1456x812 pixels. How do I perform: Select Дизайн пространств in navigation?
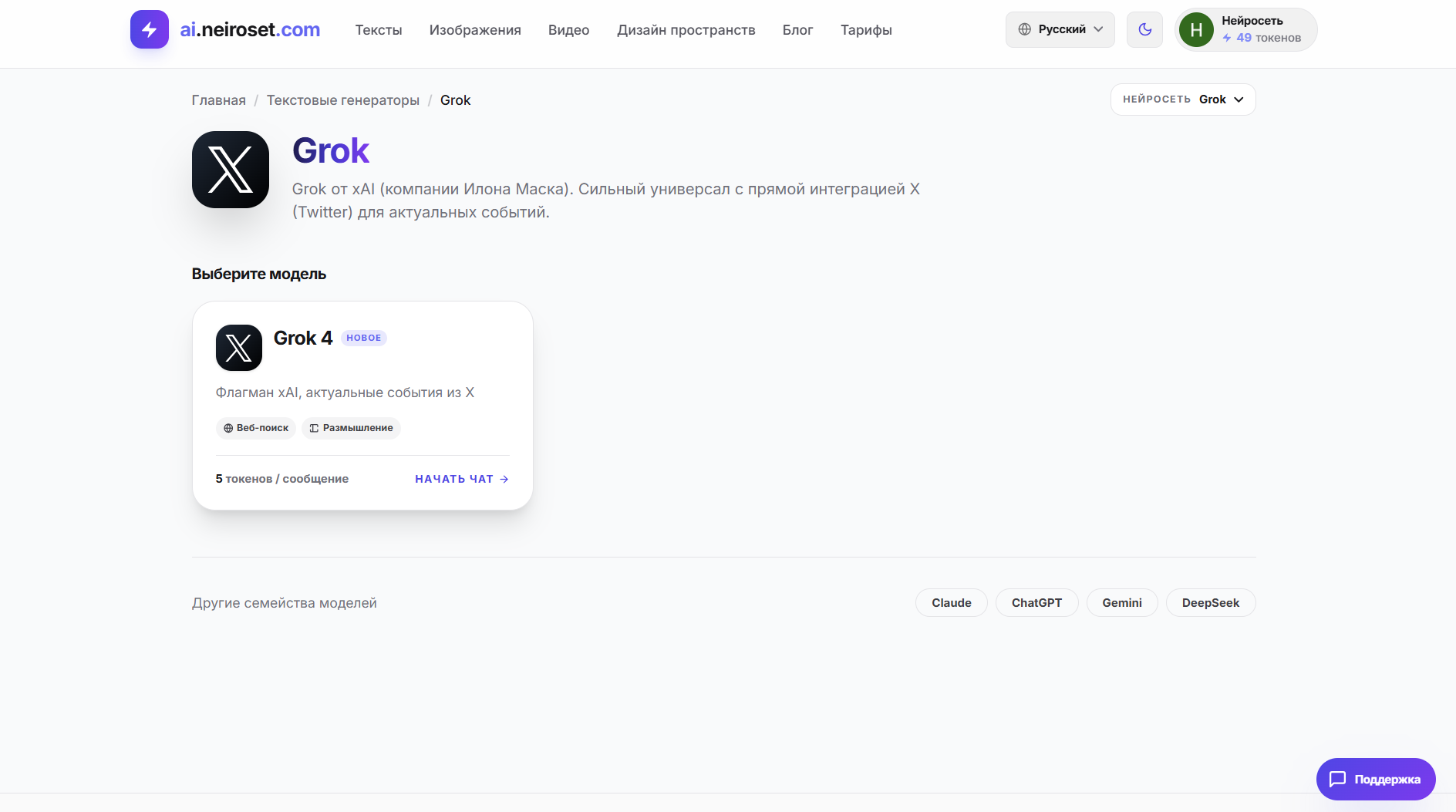pos(686,30)
